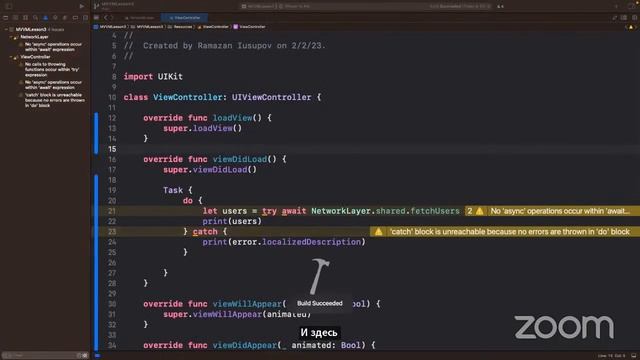Open the related items menu icon
Screen dimensions: 640x360
click(x=97, y=18)
